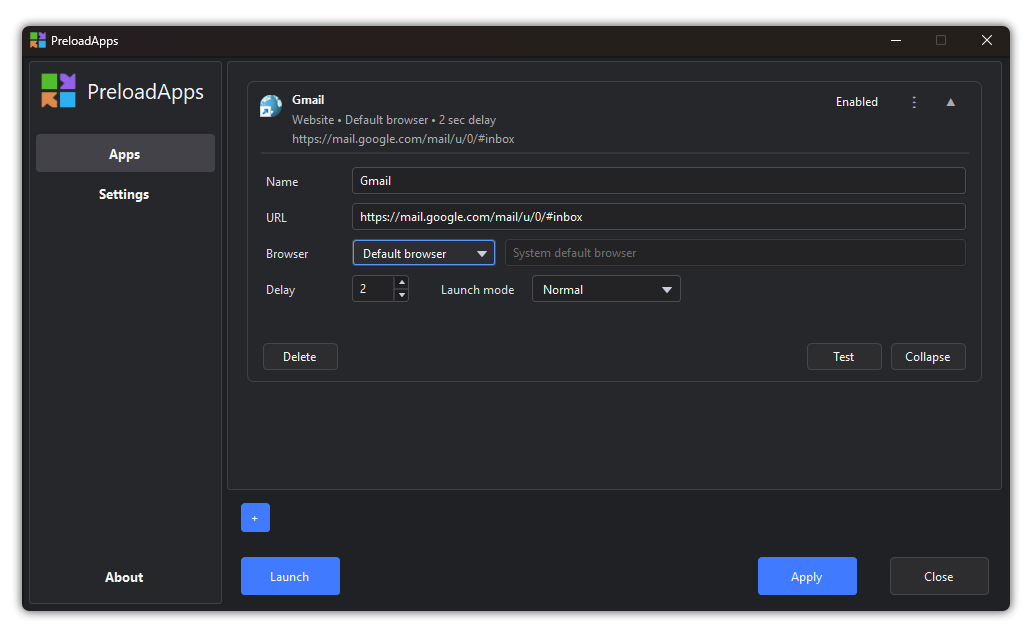Close the window with the title bar X
This screenshot has width=1030, height=636.
(x=987, y=40)
